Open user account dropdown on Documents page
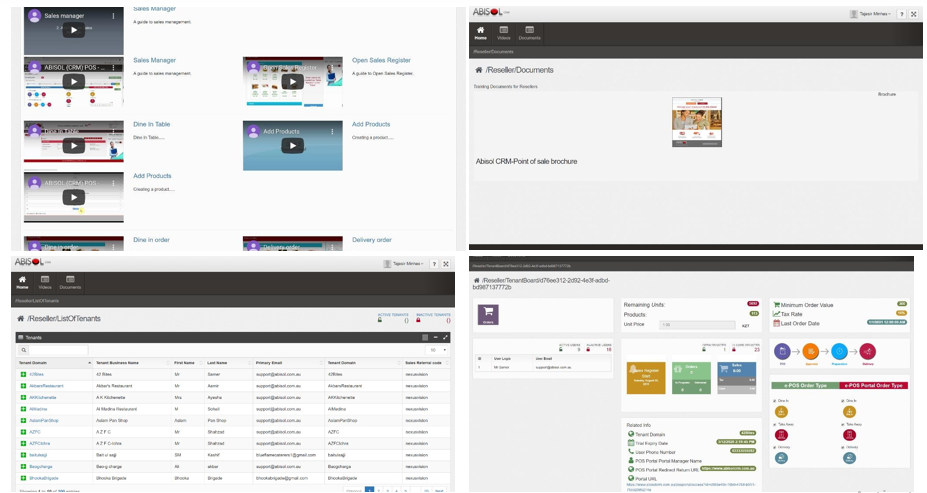 coord(871,14)
